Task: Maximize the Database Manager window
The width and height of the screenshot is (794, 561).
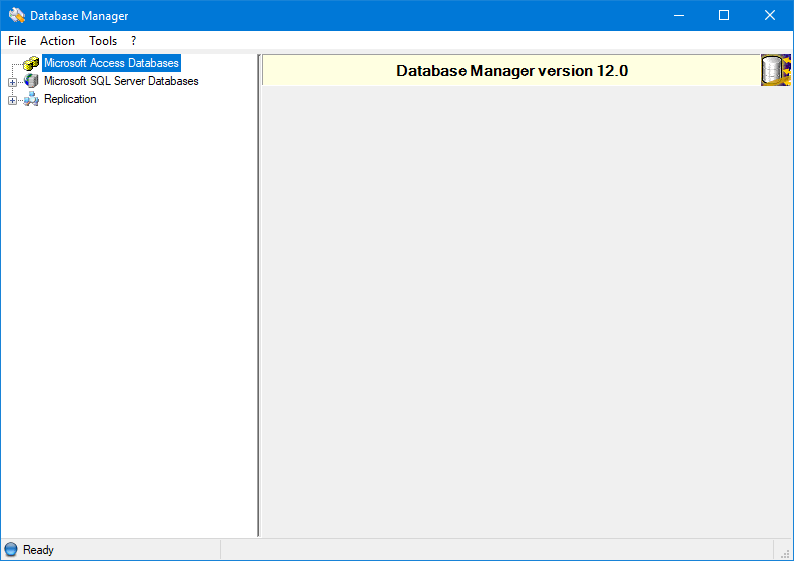Action: click(724, 15)
